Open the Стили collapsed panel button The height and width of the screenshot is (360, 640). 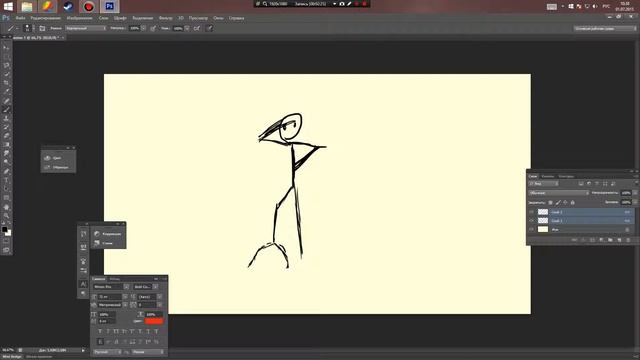point(108,243)
